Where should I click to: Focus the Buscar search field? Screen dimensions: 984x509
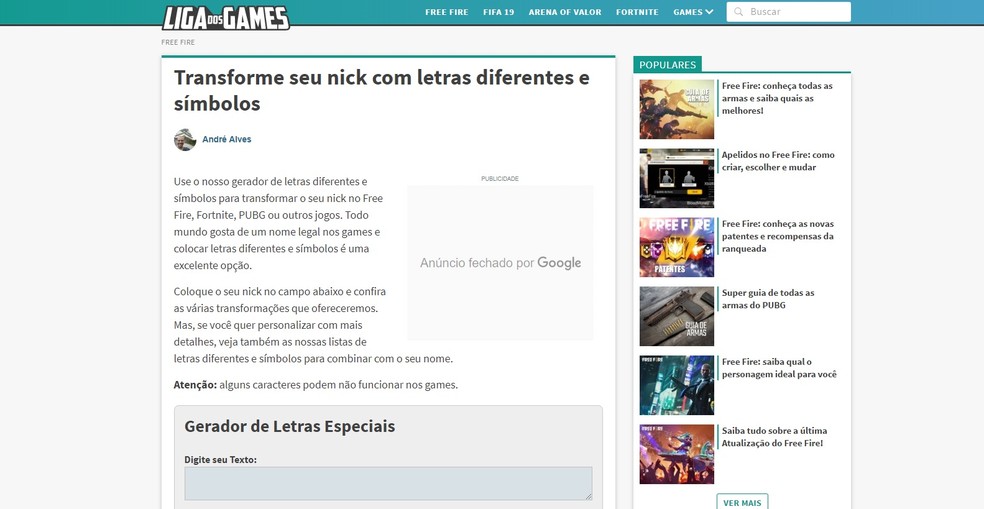788,12
